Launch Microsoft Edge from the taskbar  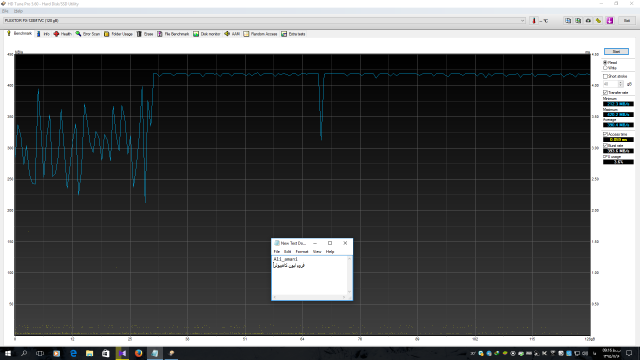click(73, 353)
